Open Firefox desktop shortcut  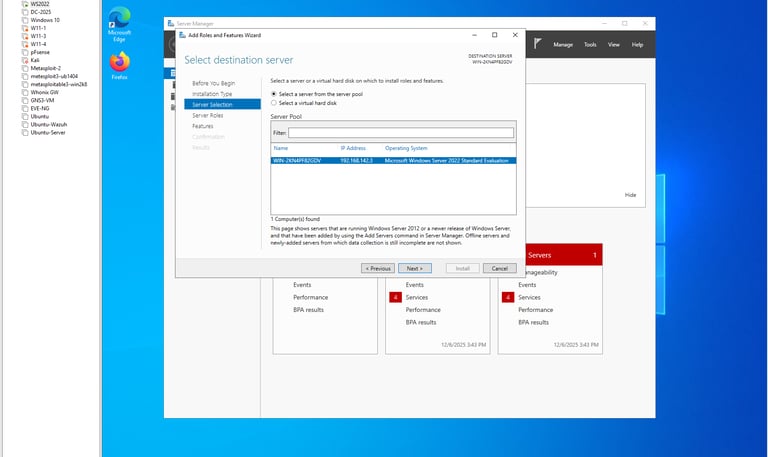coord(119,66)
